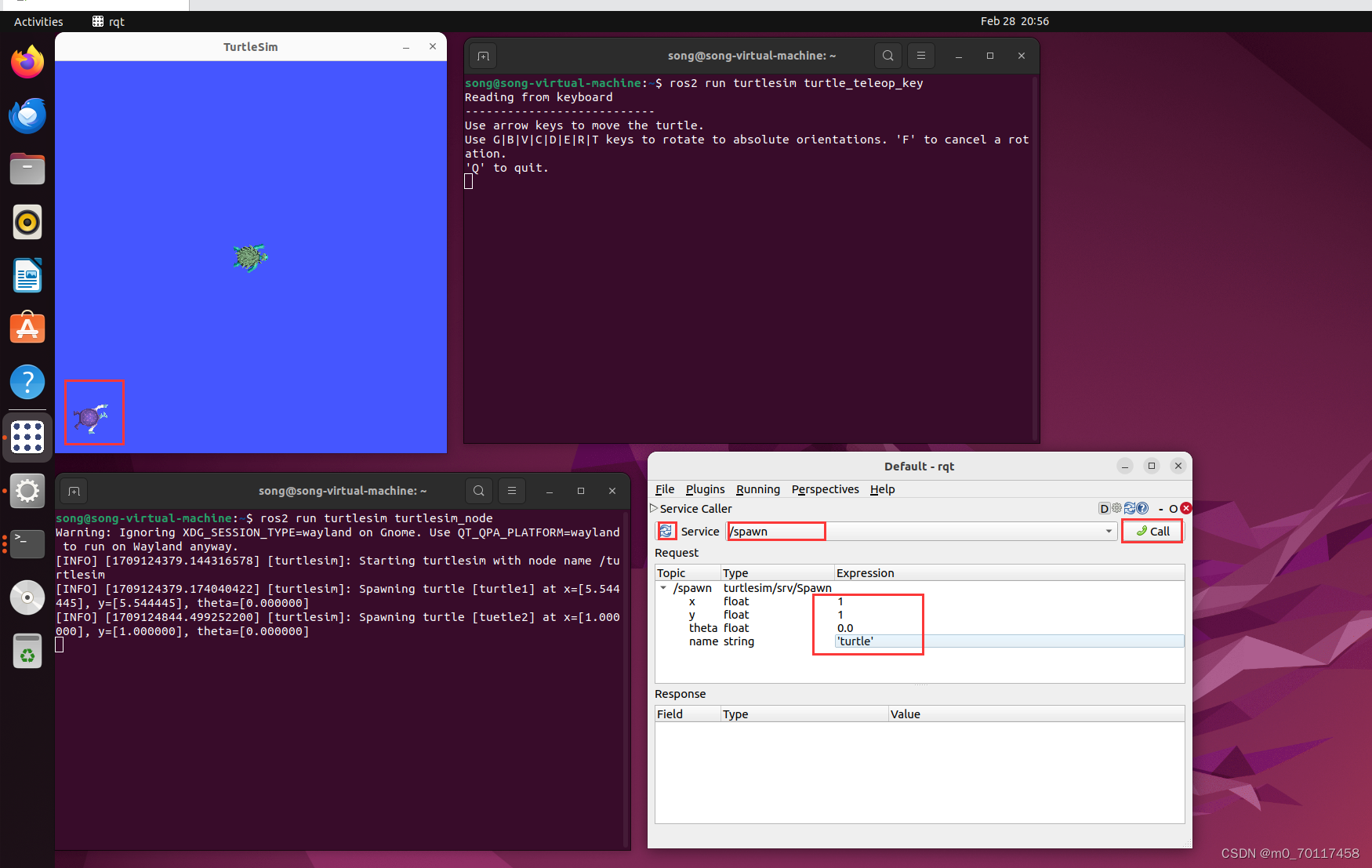The image size is (1372, 868).
Task: Launch Rhythmbox from the dock
Action: (27, 222)
